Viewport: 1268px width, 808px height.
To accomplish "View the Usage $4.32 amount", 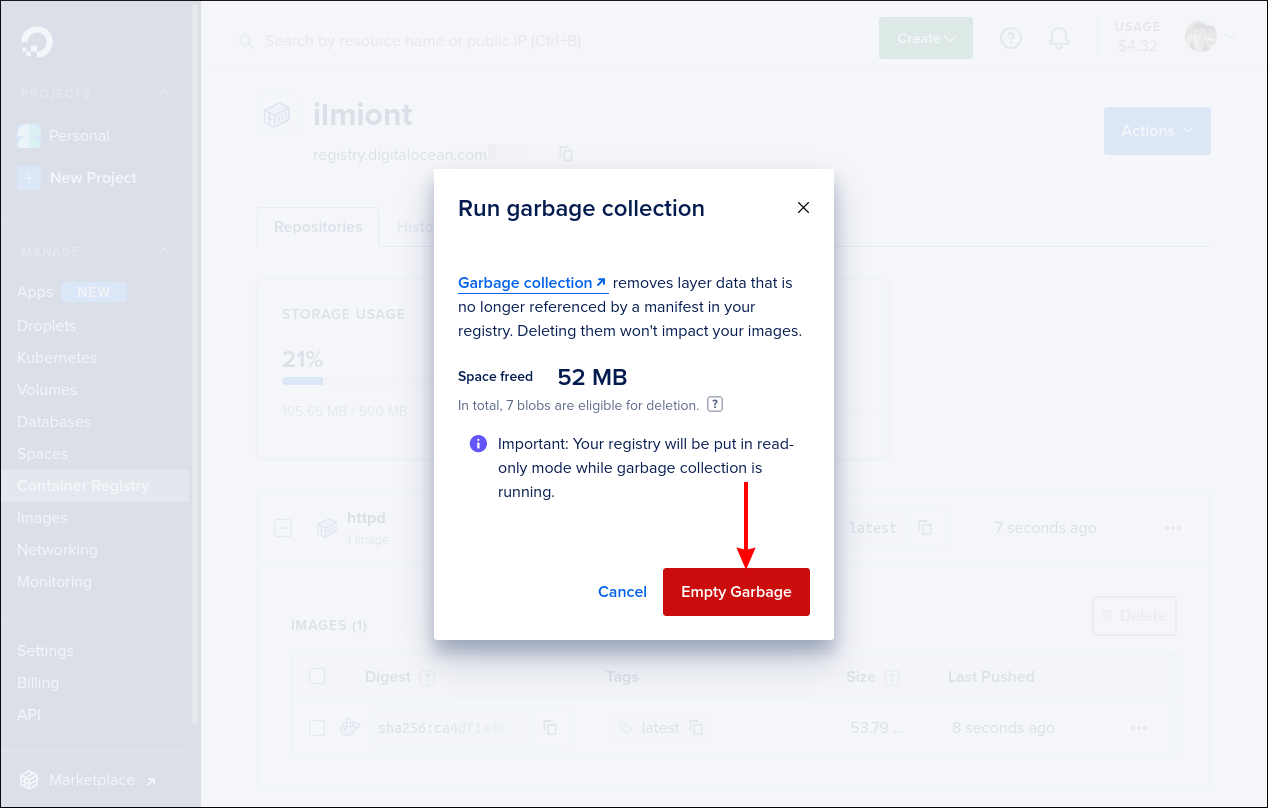I will [1137, 46].
